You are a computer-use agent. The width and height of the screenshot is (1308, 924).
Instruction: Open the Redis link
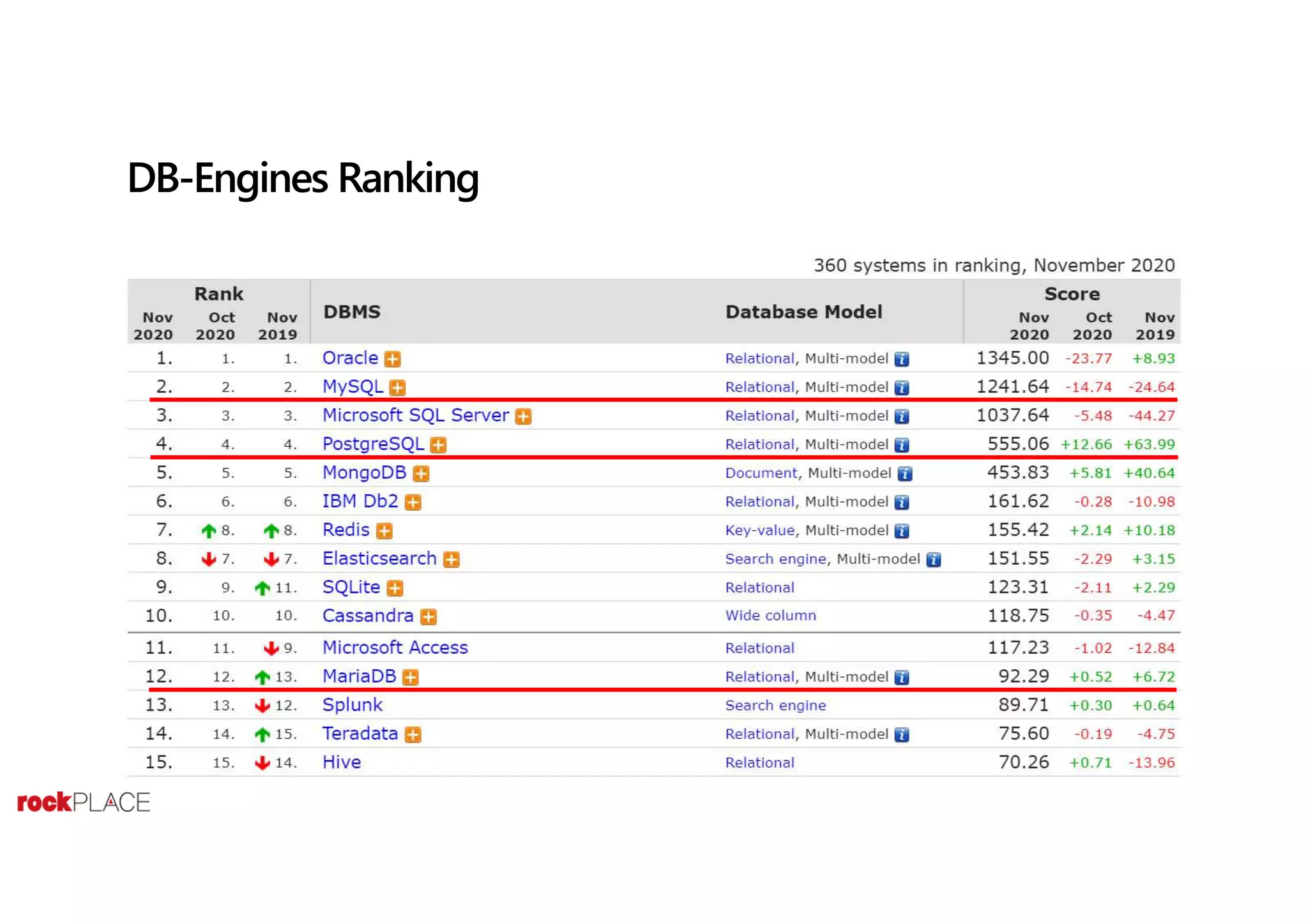[346, 530]
